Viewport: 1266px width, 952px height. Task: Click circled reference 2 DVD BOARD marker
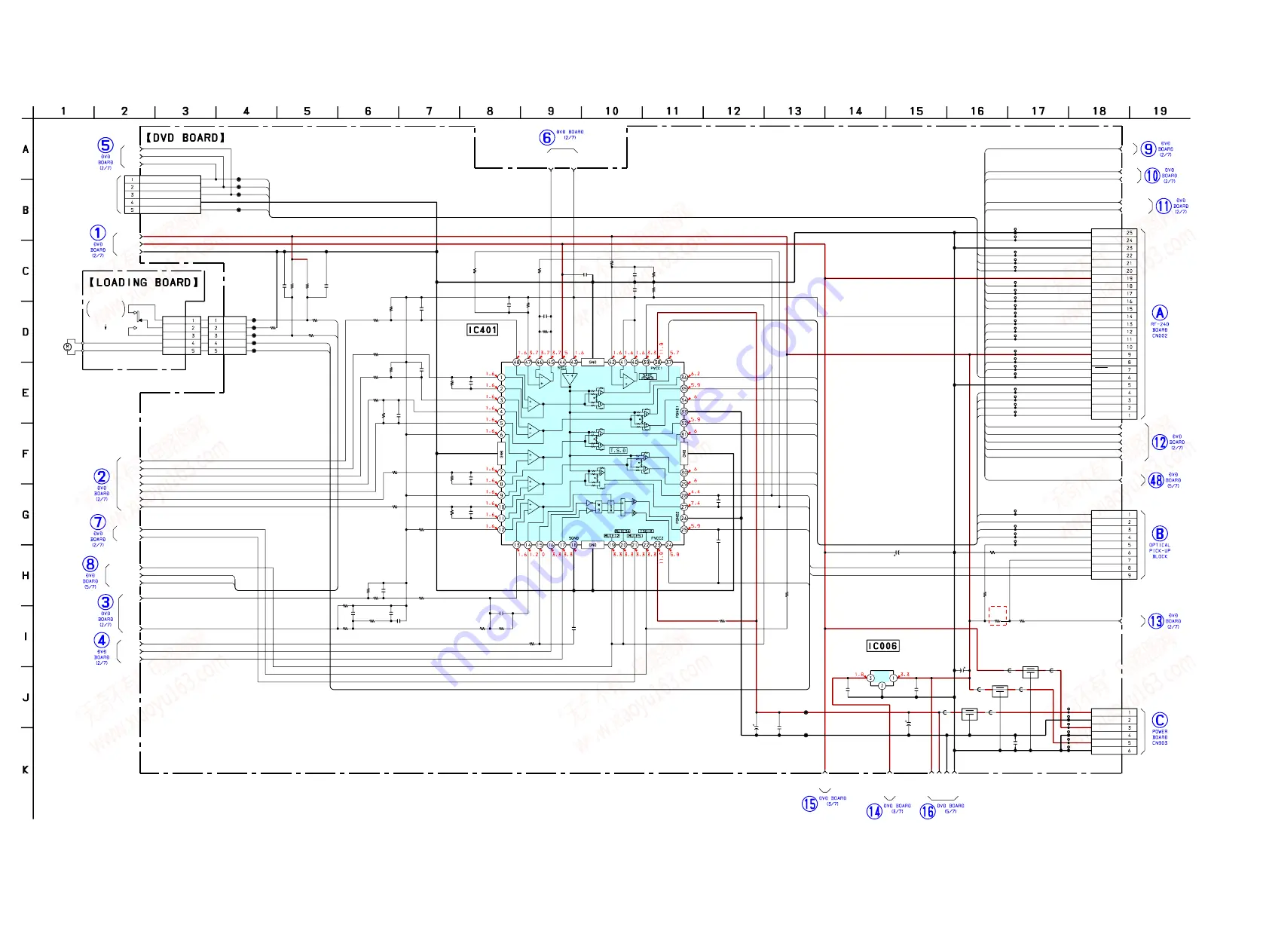[102, 476]
